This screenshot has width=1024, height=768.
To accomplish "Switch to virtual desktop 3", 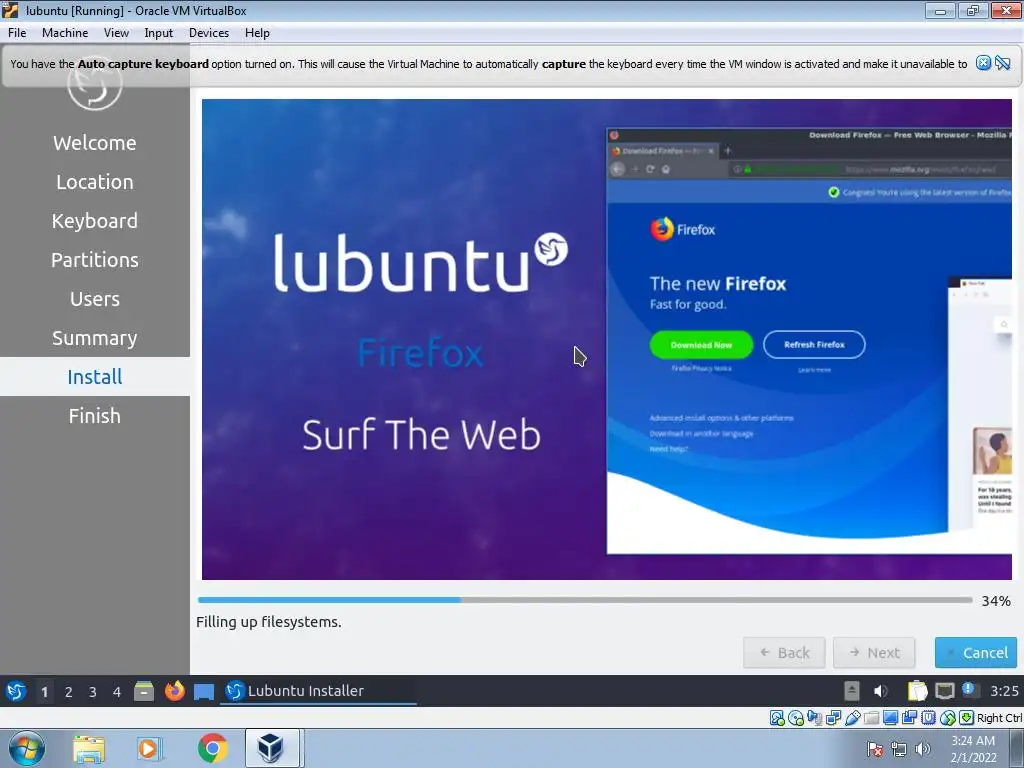I will tap(93, 692).
